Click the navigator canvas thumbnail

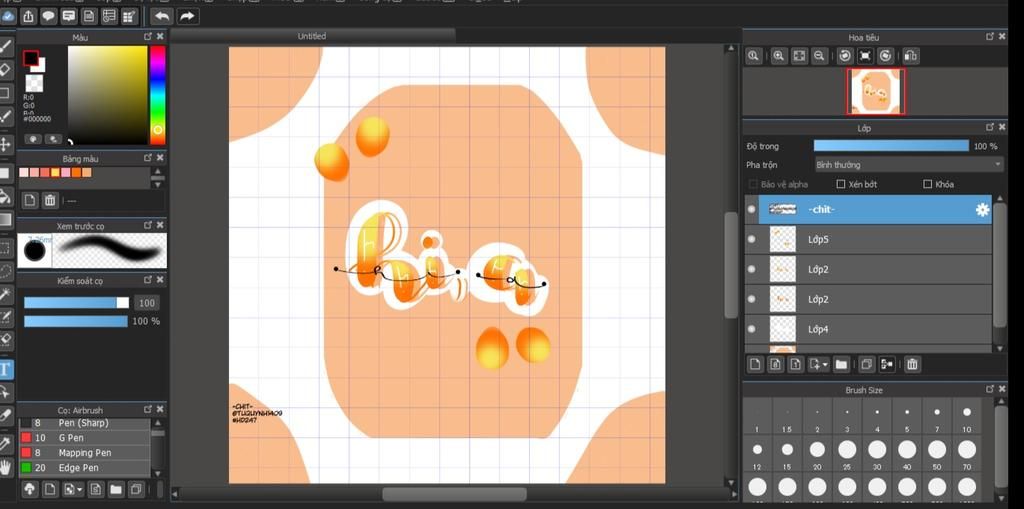point(876,91)
